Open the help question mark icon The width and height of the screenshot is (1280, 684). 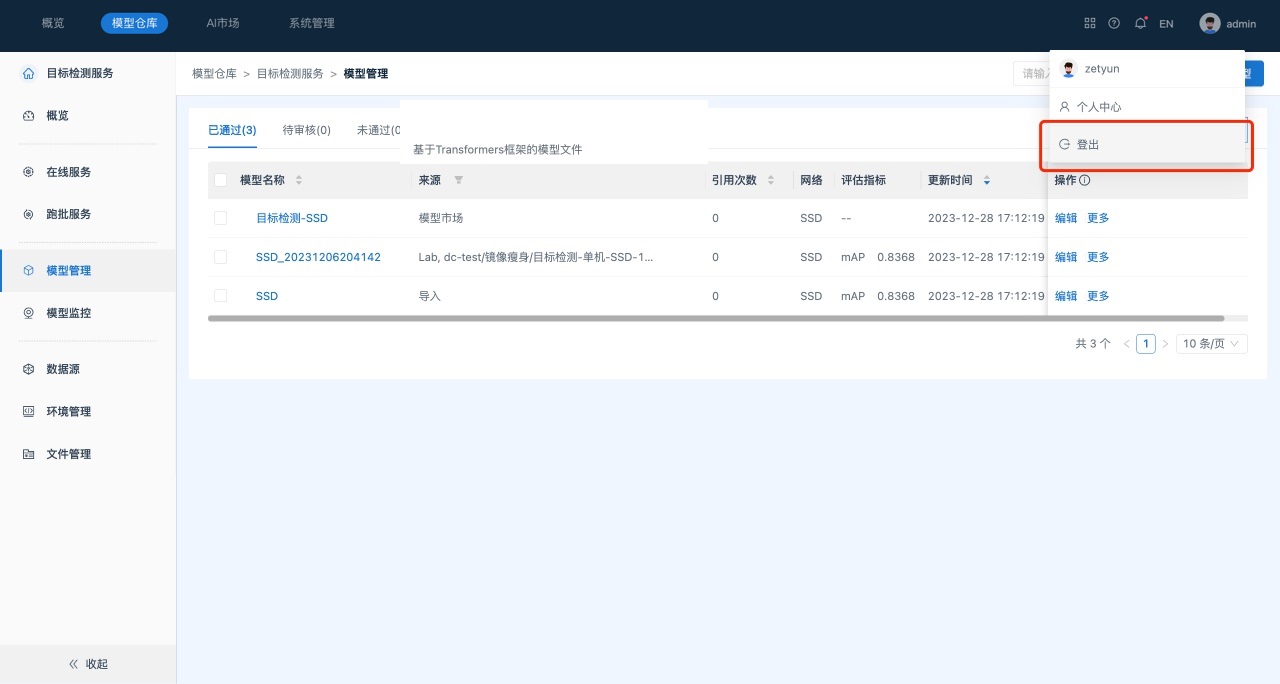click(x=1114, y=23)
